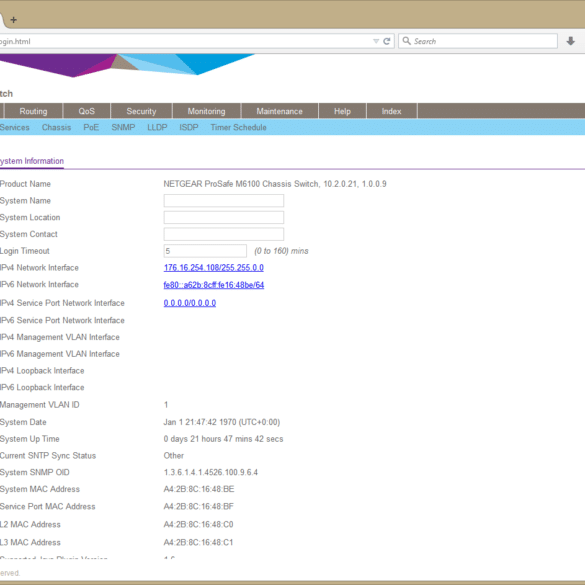The width and height of the screenshot is (585, 585).
Task: Click the Login Timeout field
Action: 205,251
